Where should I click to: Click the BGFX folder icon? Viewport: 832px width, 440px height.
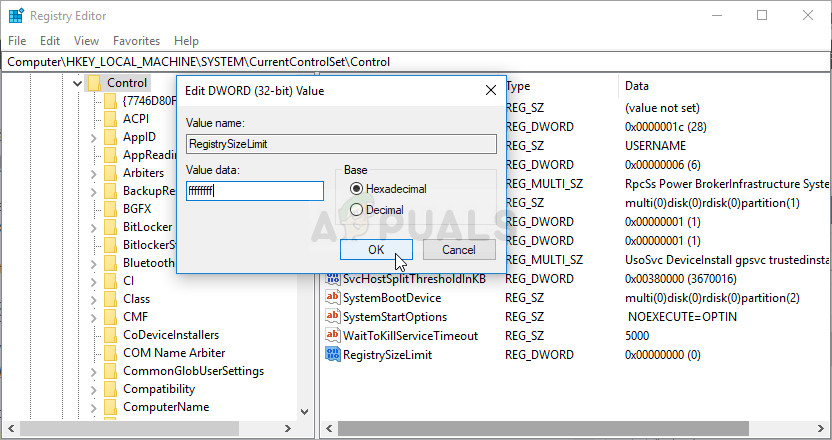point(110,209)
